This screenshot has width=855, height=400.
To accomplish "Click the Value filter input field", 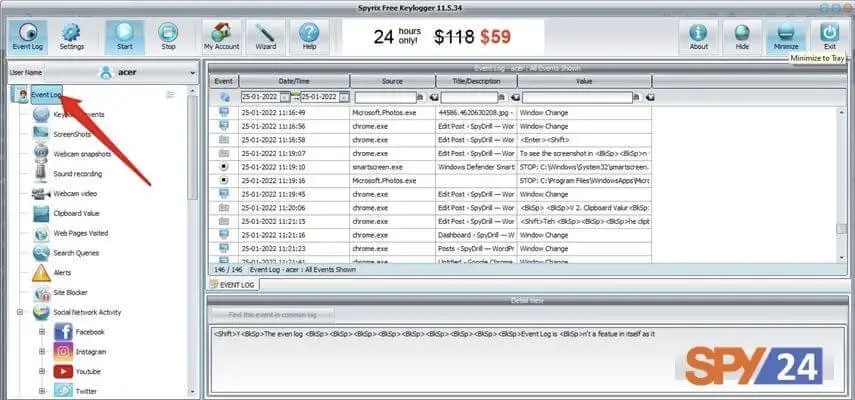I will point(577,97).
